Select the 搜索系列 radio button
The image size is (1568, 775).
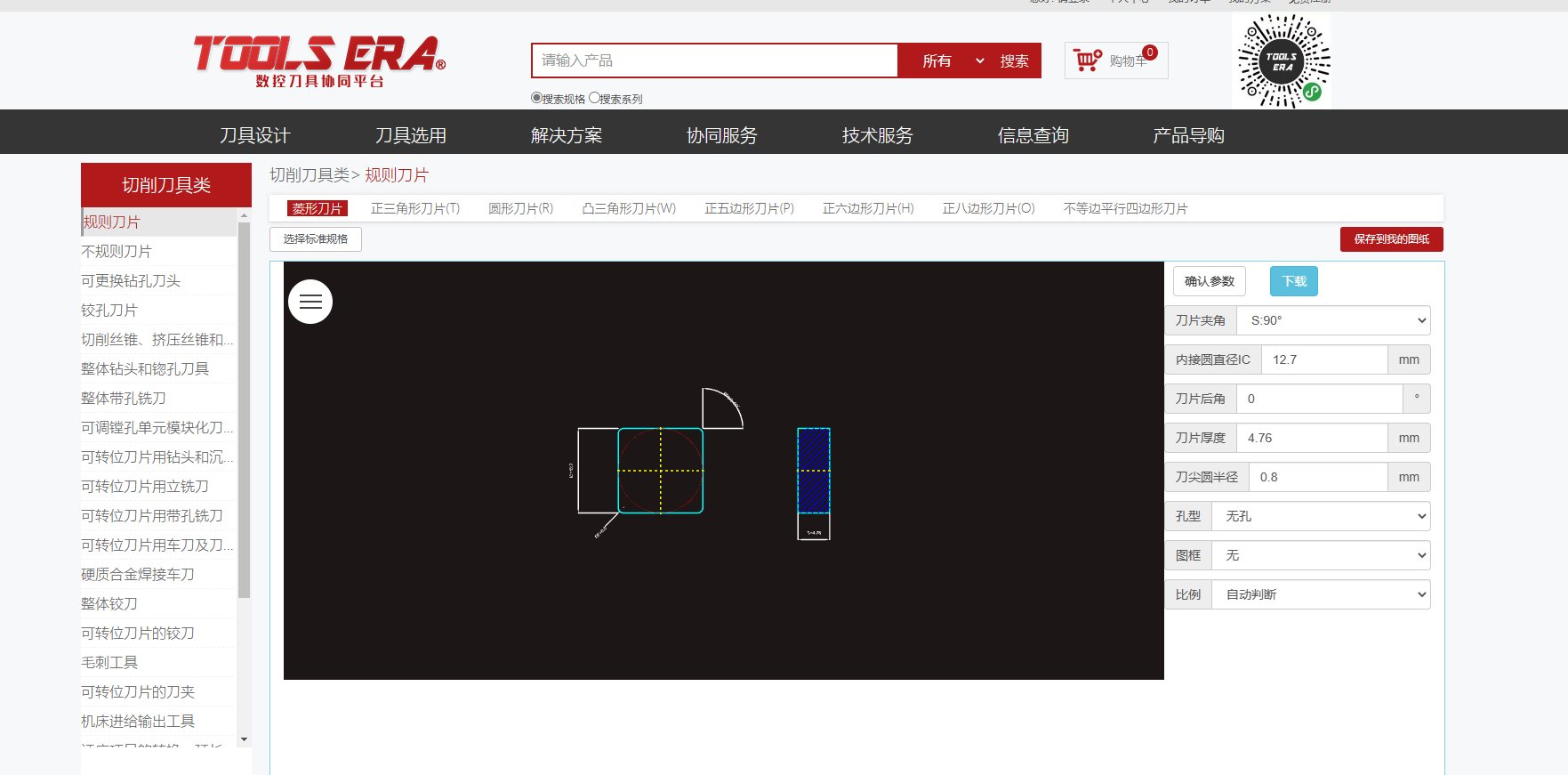pos(594,98)
